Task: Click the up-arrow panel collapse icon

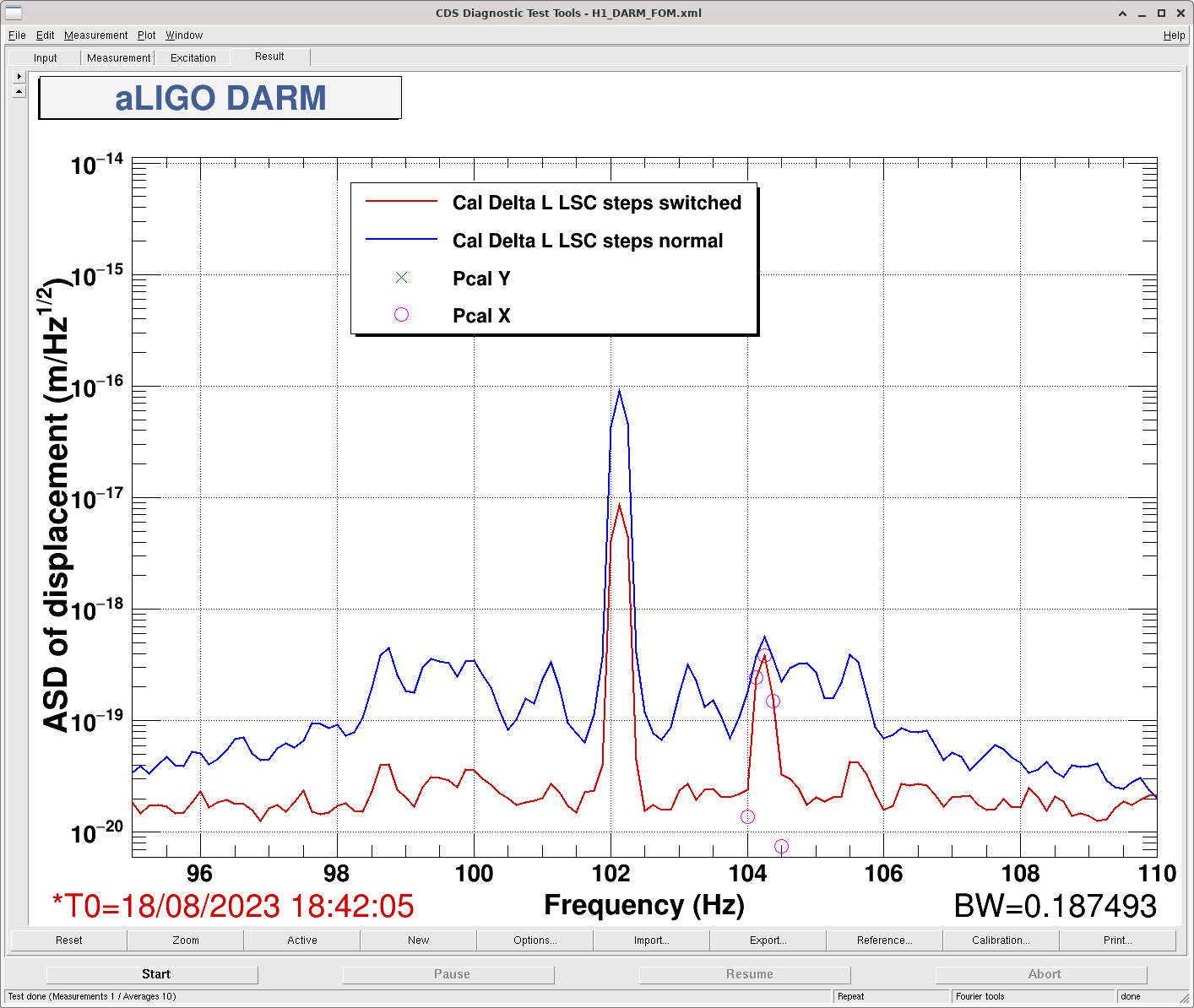Action: click(19, 91)
